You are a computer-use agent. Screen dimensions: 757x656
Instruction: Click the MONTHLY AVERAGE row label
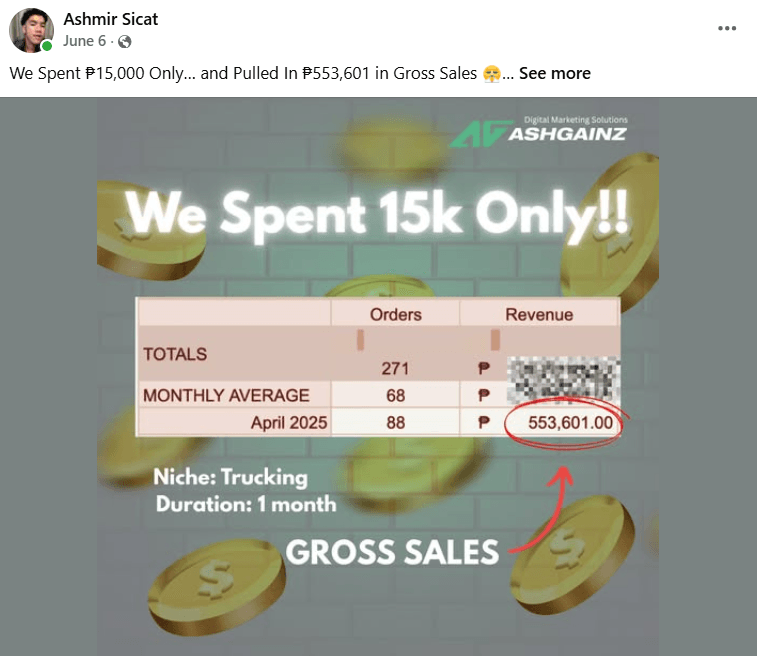click(x=226, y=395)
